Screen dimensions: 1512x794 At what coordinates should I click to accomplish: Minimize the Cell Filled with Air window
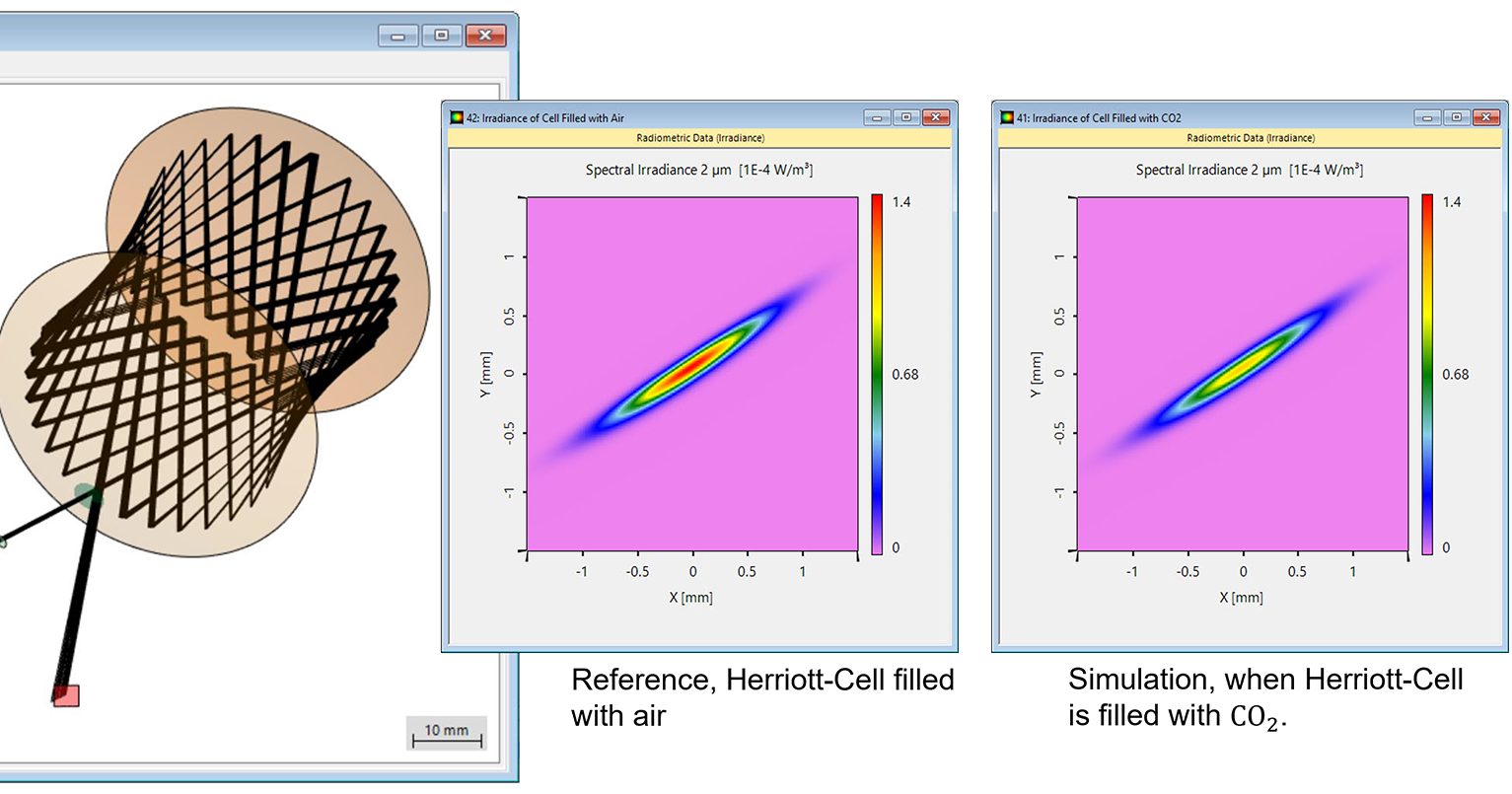(x=876, y=116)
